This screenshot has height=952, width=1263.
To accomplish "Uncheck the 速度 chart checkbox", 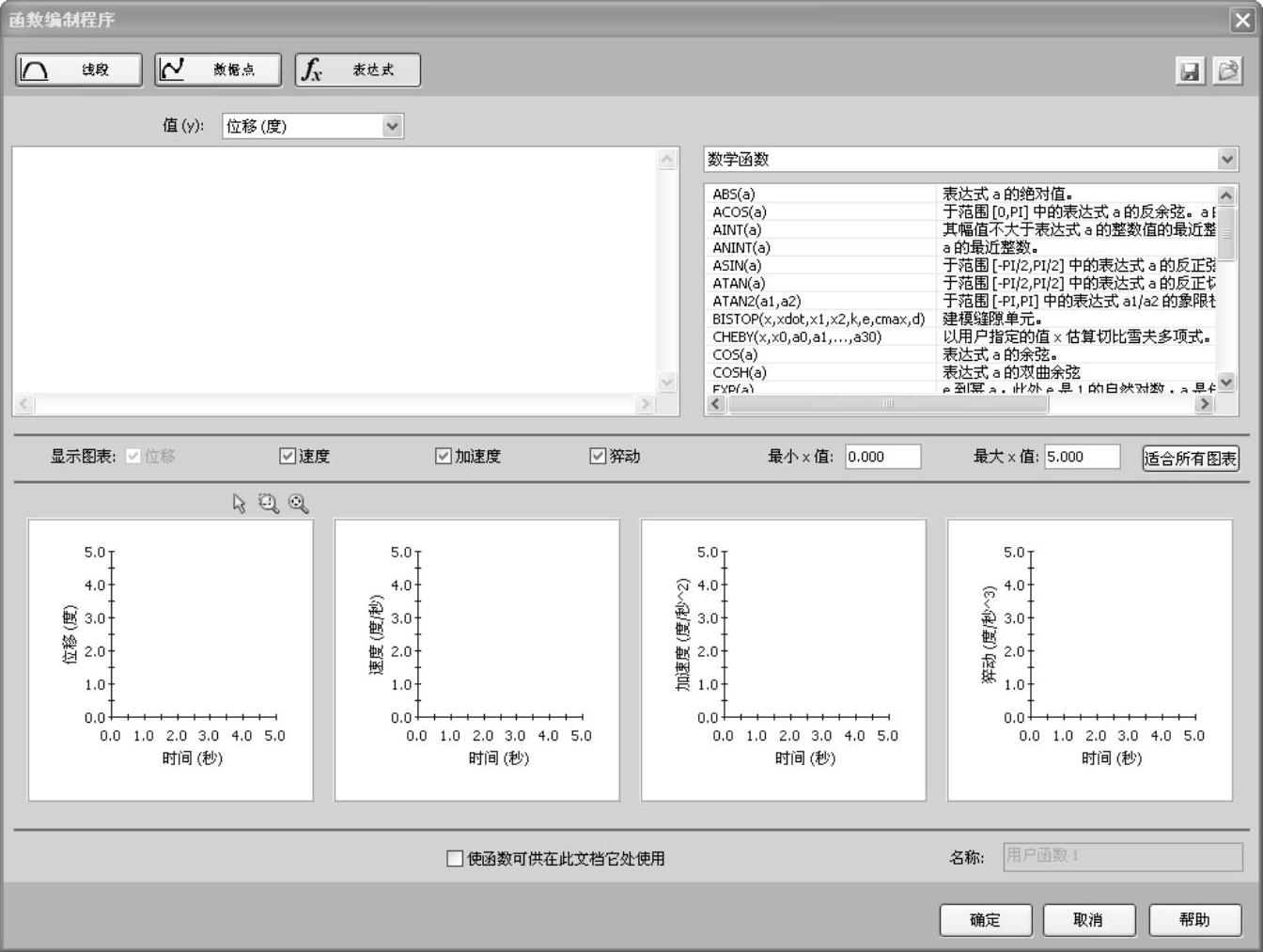I will pyautogui.click(x=288, y=456).
